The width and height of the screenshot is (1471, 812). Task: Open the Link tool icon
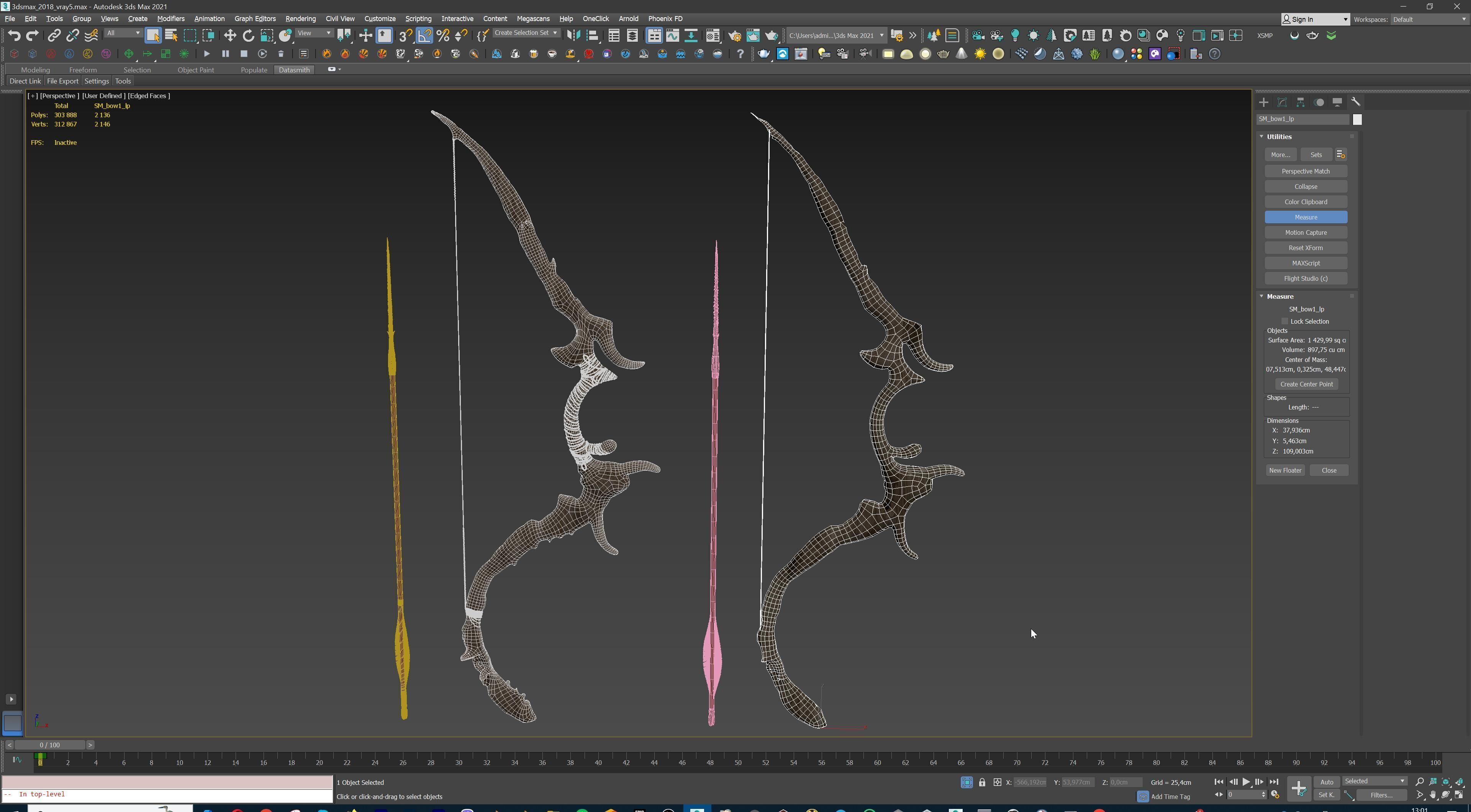(54, 35)
